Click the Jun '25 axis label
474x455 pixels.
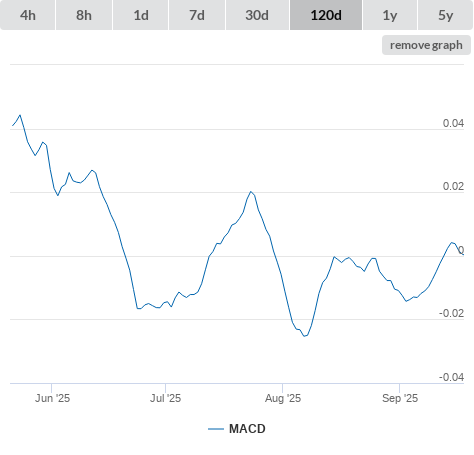(52, 398)
